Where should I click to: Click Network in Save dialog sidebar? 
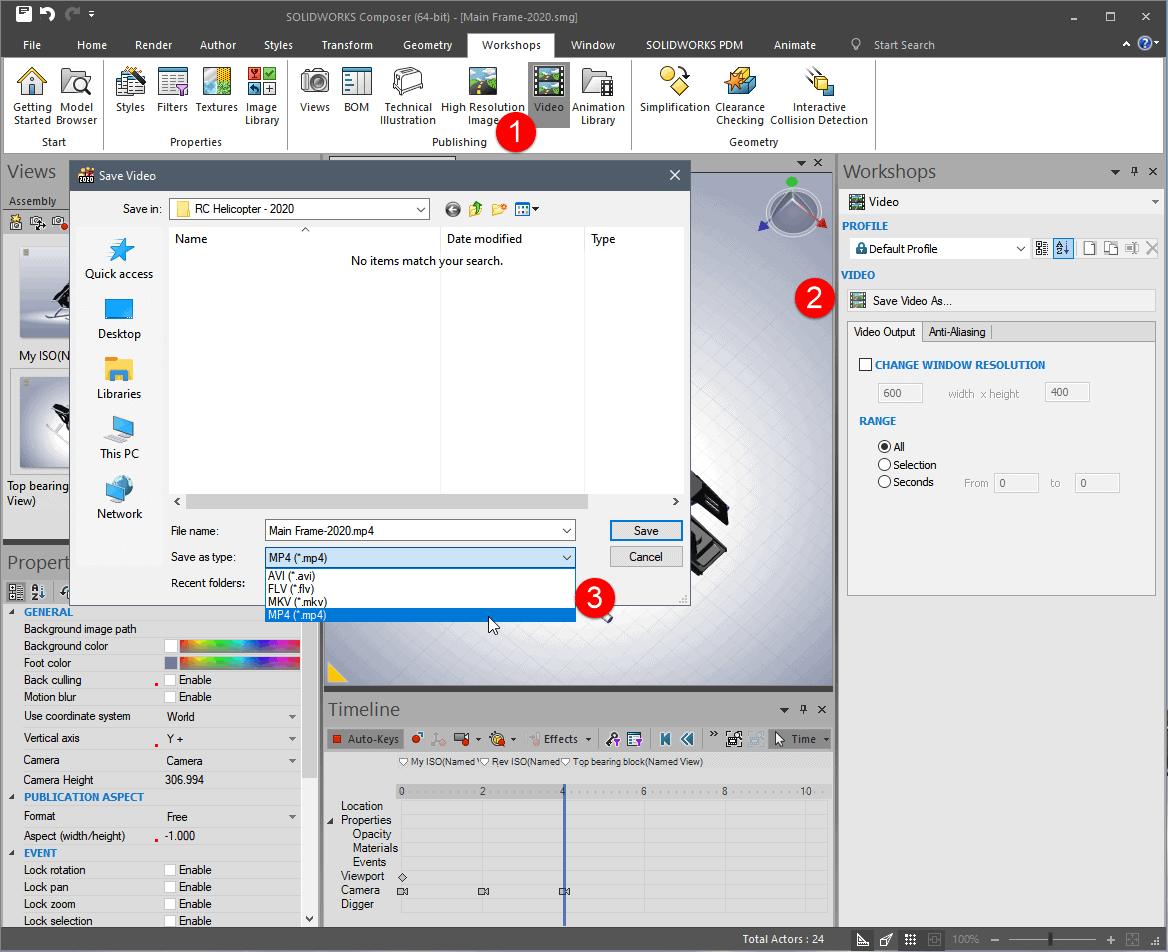point(119,498)
